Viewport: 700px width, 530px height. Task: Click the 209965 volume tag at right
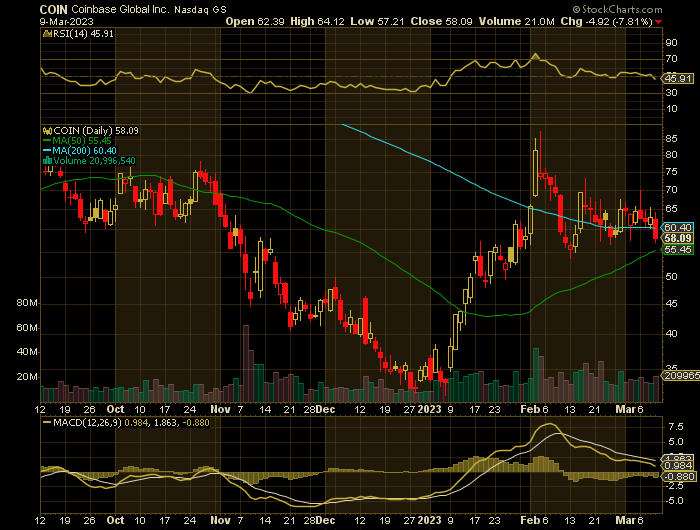tap(682, 376)
